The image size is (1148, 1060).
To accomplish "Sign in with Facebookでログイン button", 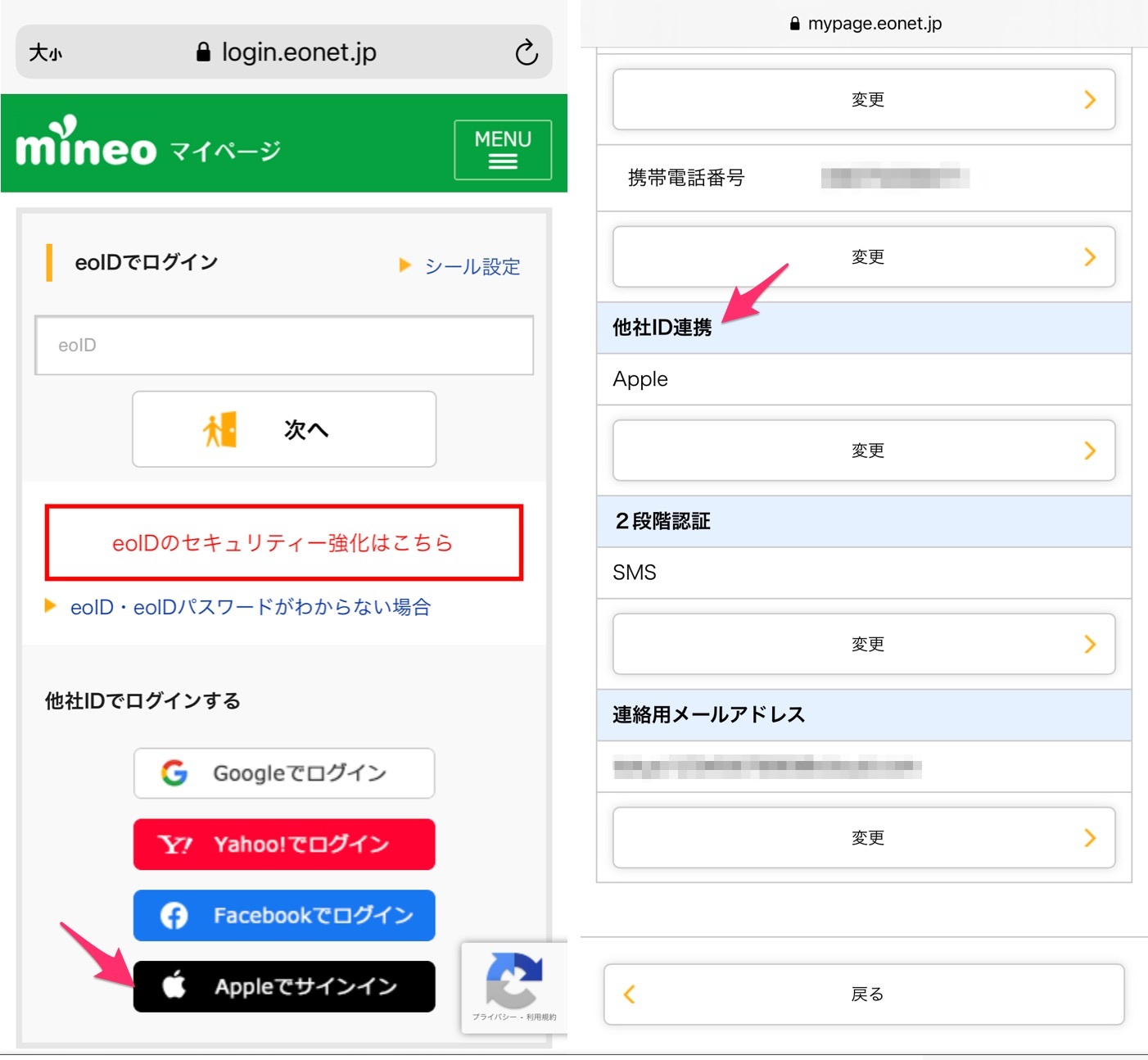I will click(284, 916).
